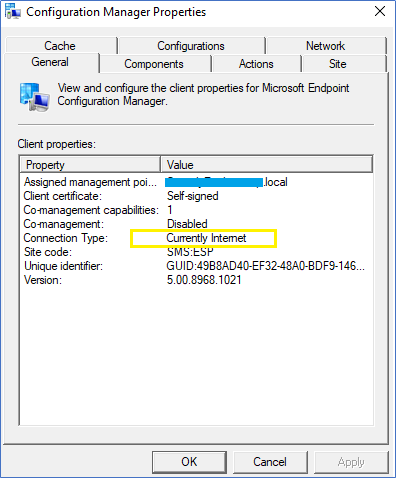Click the 'SMS:ESP' site code value
396x478 pixels.
pos(190,252)
